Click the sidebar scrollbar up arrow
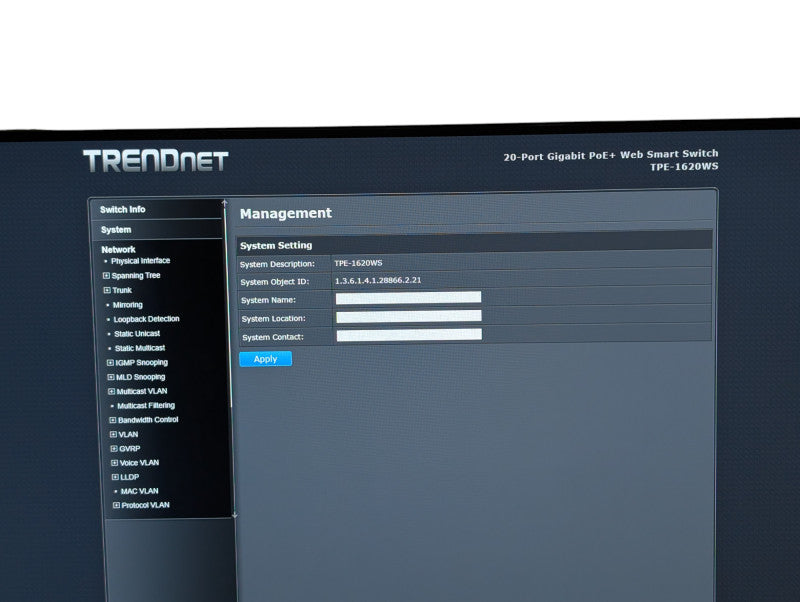The height and width of the screenshot is (602, 800). 224,203
